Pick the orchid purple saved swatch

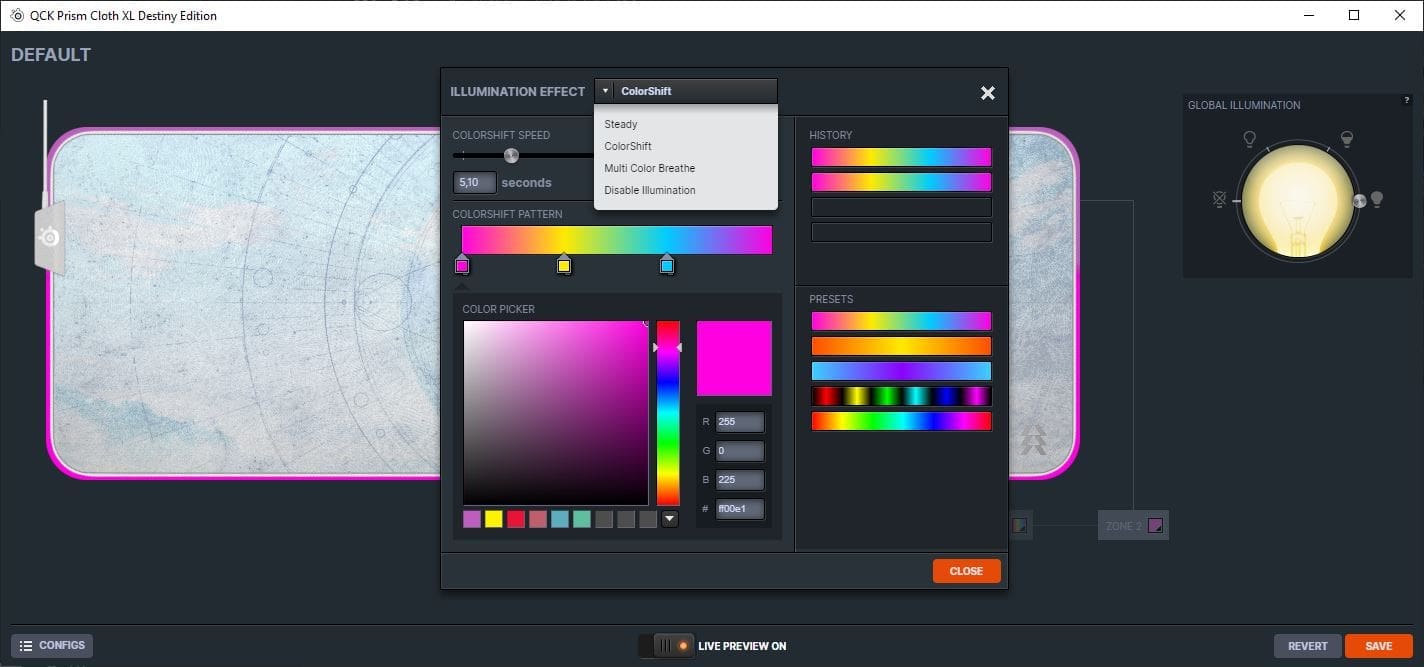point(472,519)
